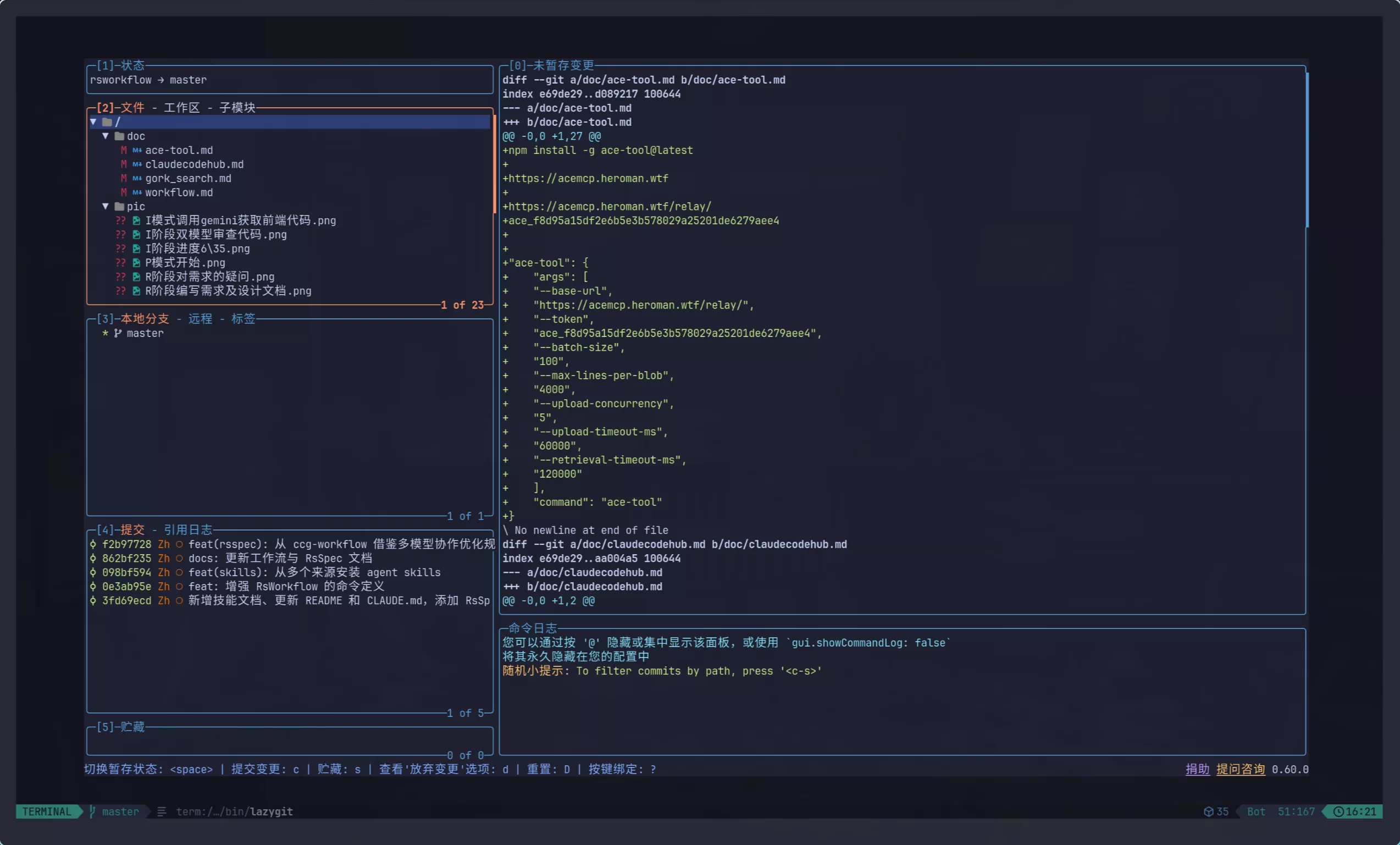Click the branch icon beside master in branches panel

pyautogui.click(x=118, y=334)
